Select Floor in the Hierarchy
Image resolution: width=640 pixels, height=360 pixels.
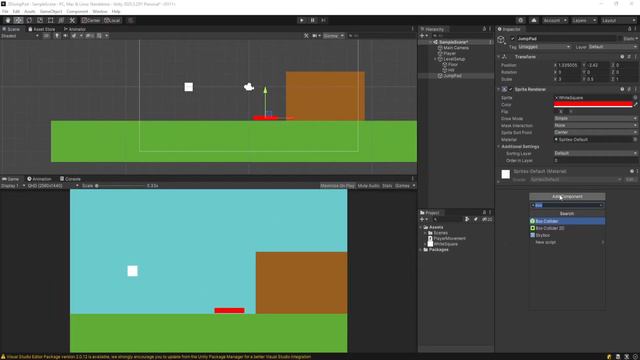[x=453, y=64]
